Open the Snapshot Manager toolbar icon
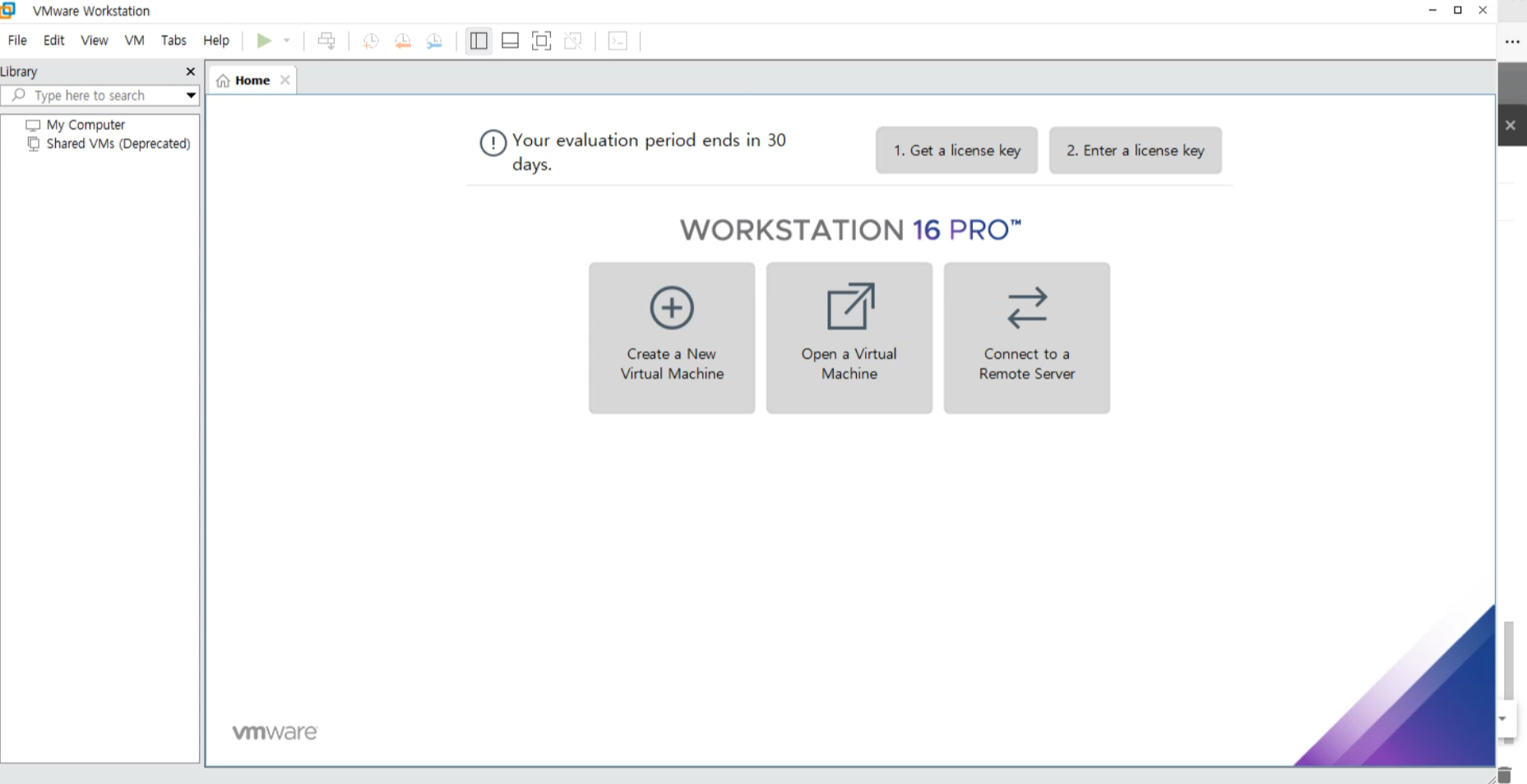The width and height of the screenshot is (1527, 784). pyautogui.click(x=434, y=41)
